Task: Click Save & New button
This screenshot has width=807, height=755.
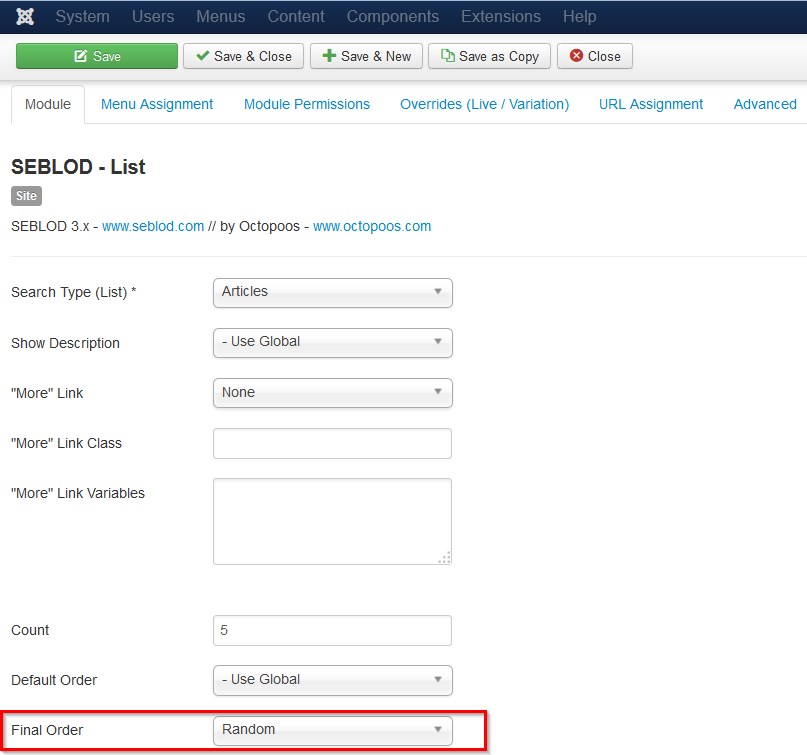Action: tap(366, 56)
